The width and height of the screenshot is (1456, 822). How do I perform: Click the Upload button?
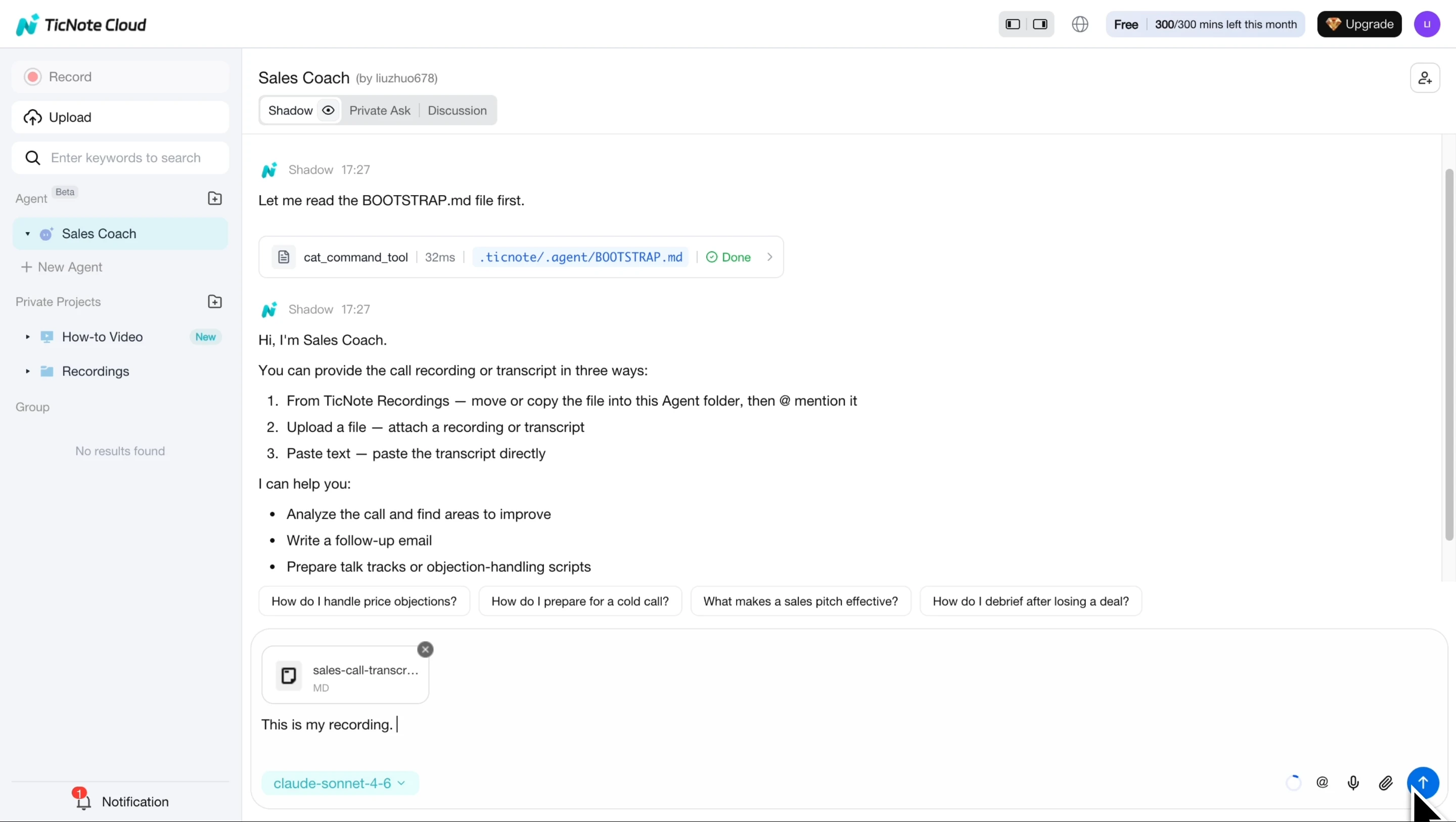point(120,118)
